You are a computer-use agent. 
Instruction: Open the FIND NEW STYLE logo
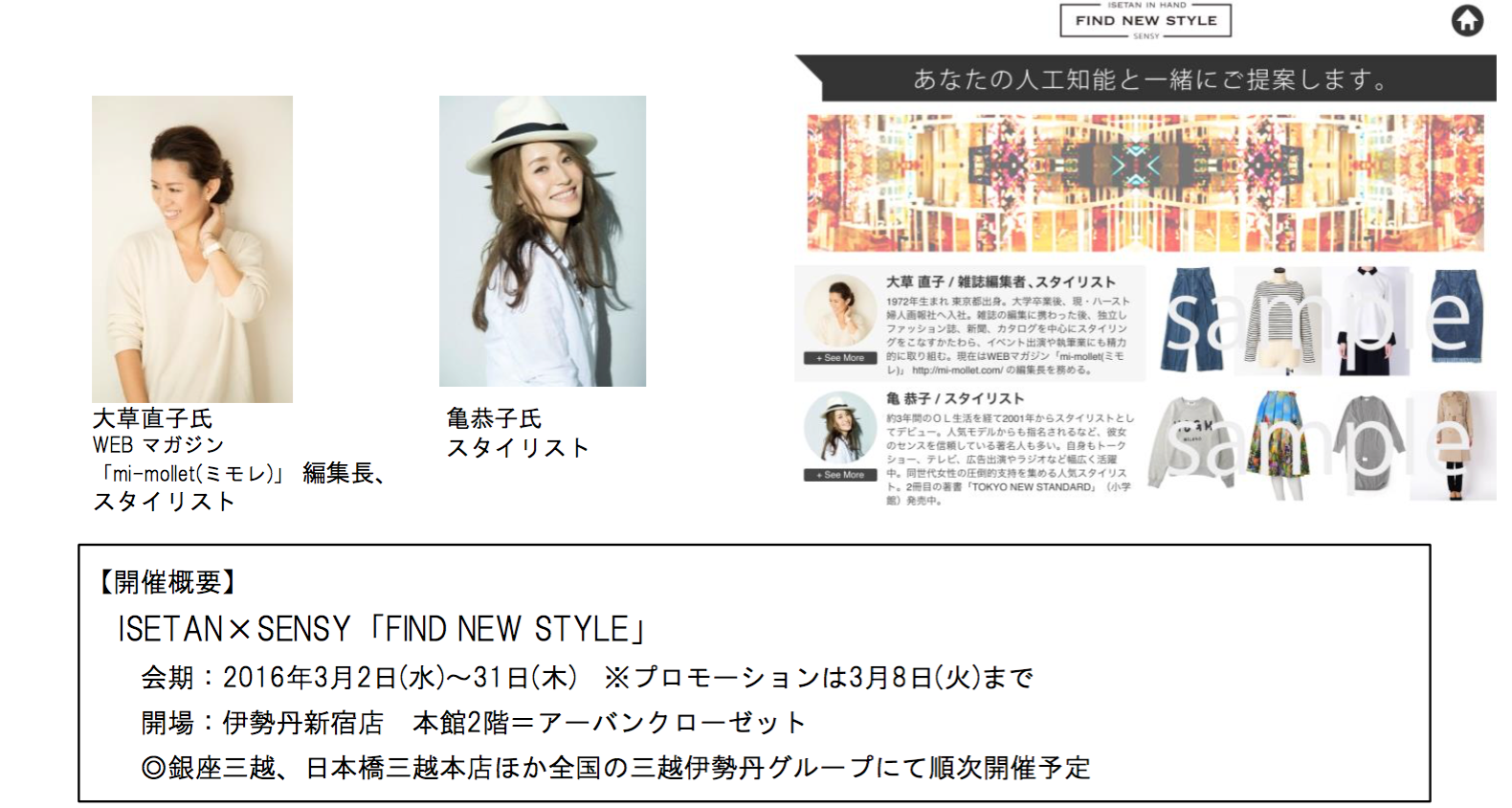pyautogui.click(x=1145, y=20)
